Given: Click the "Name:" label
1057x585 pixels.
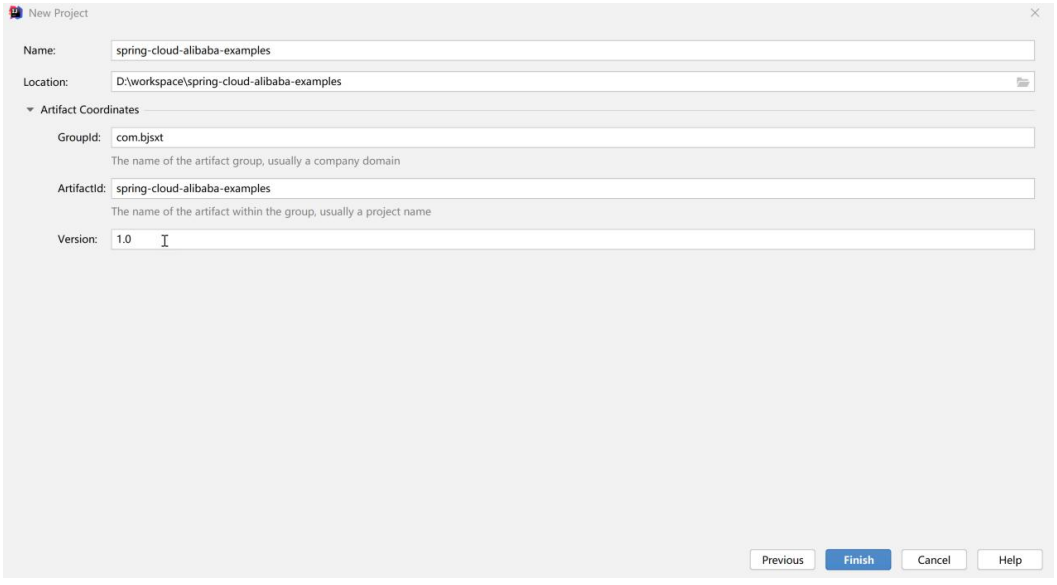Looking at the screenshot, I should coord(39,51).
